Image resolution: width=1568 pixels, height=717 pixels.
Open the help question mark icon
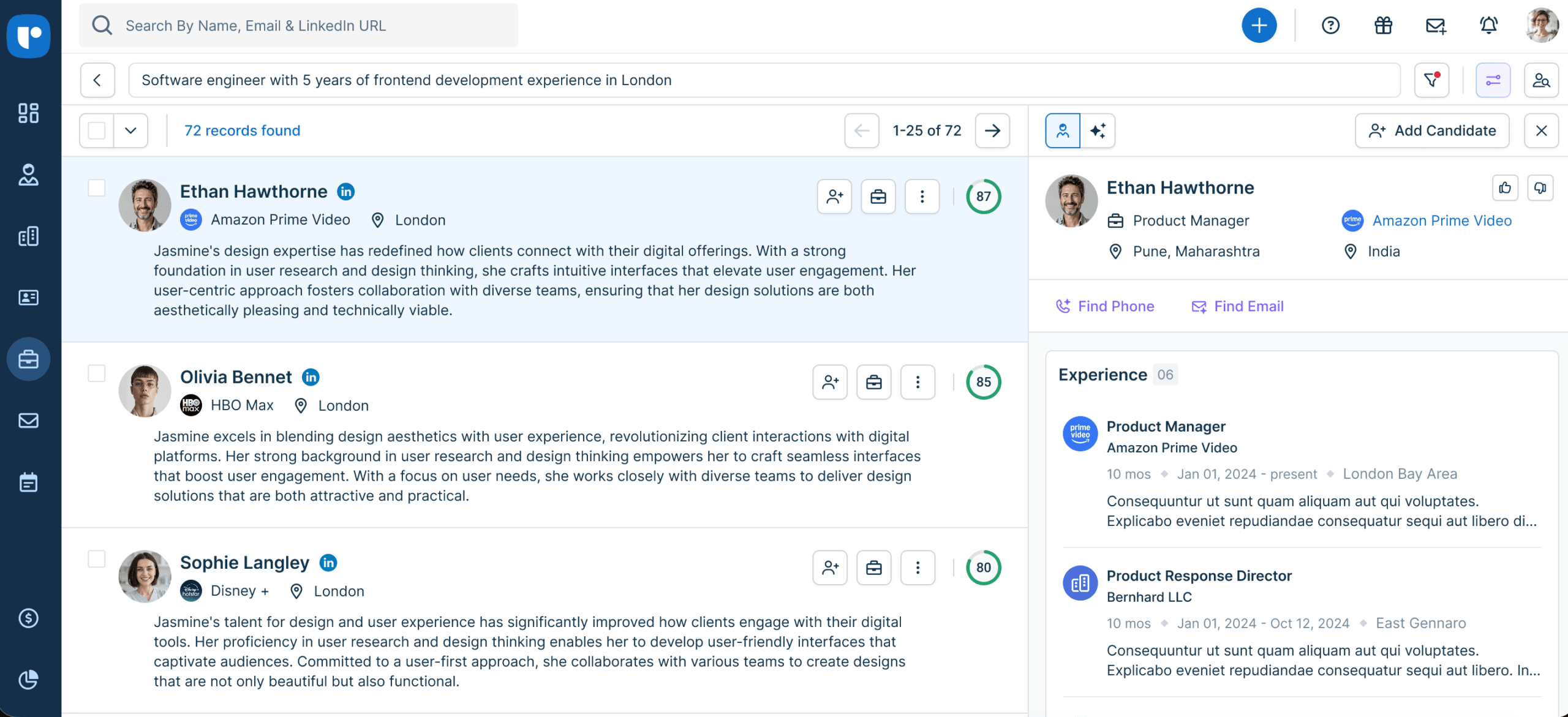pyautogui.click(x=1330, y=26)
